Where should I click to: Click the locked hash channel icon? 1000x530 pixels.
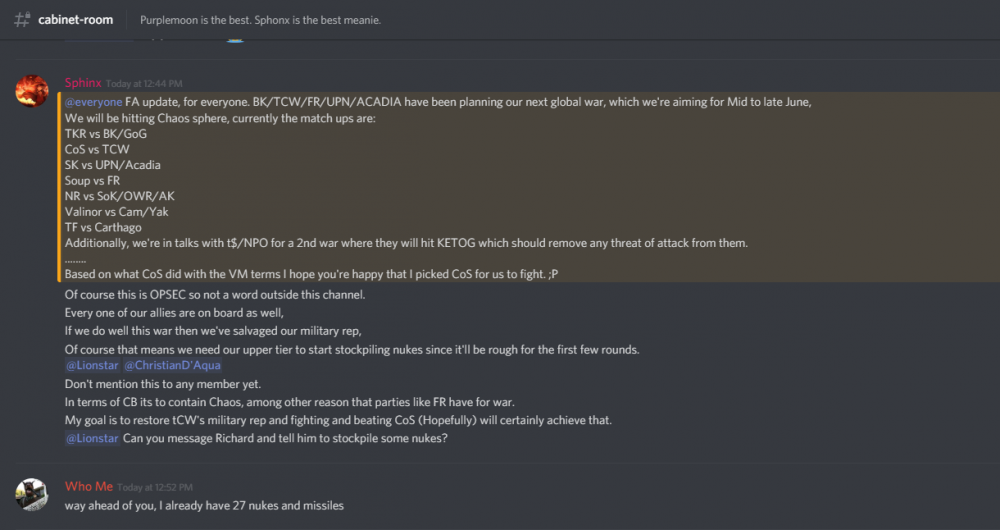coord(21,20)
